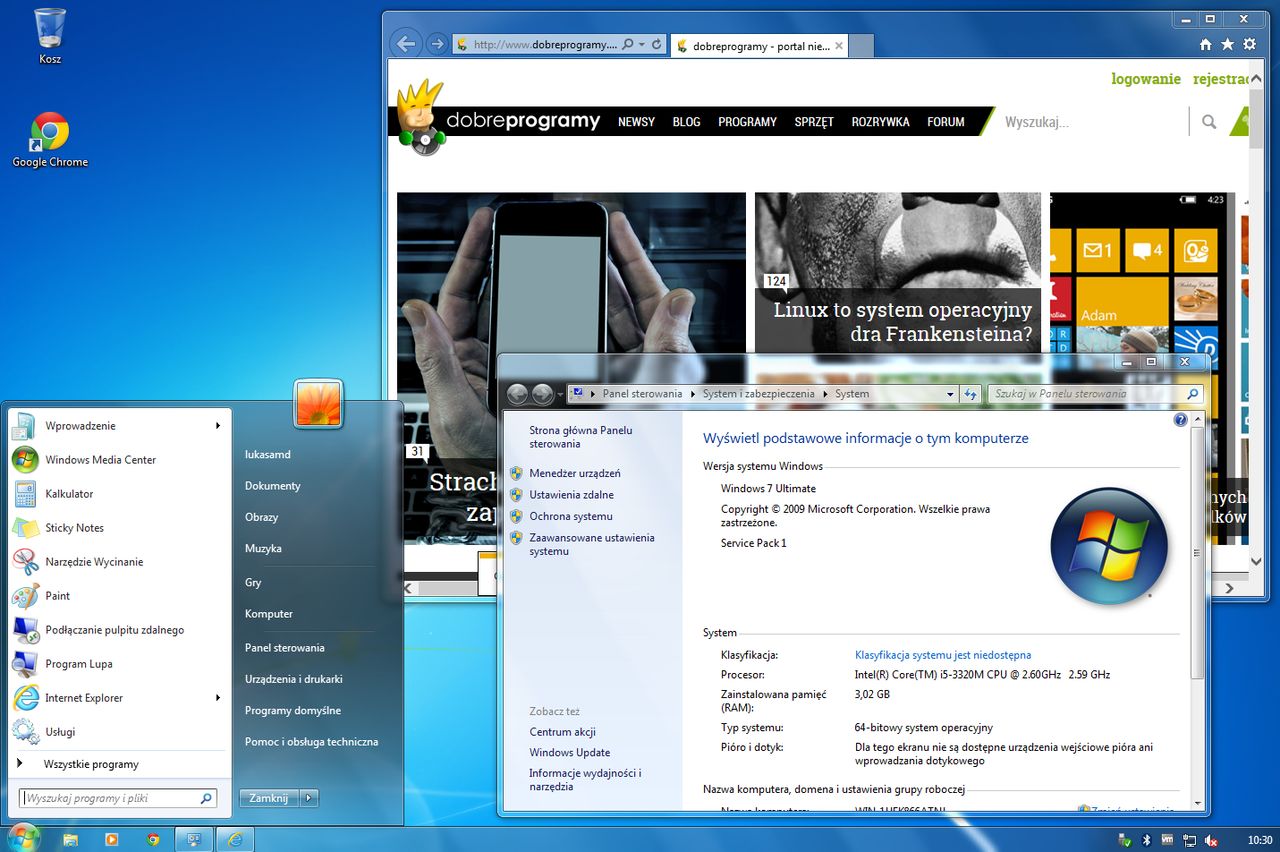Open Ustawienia zdalne in the System window
Viewport: 1280px width, 852px height.
pos(572,495)
